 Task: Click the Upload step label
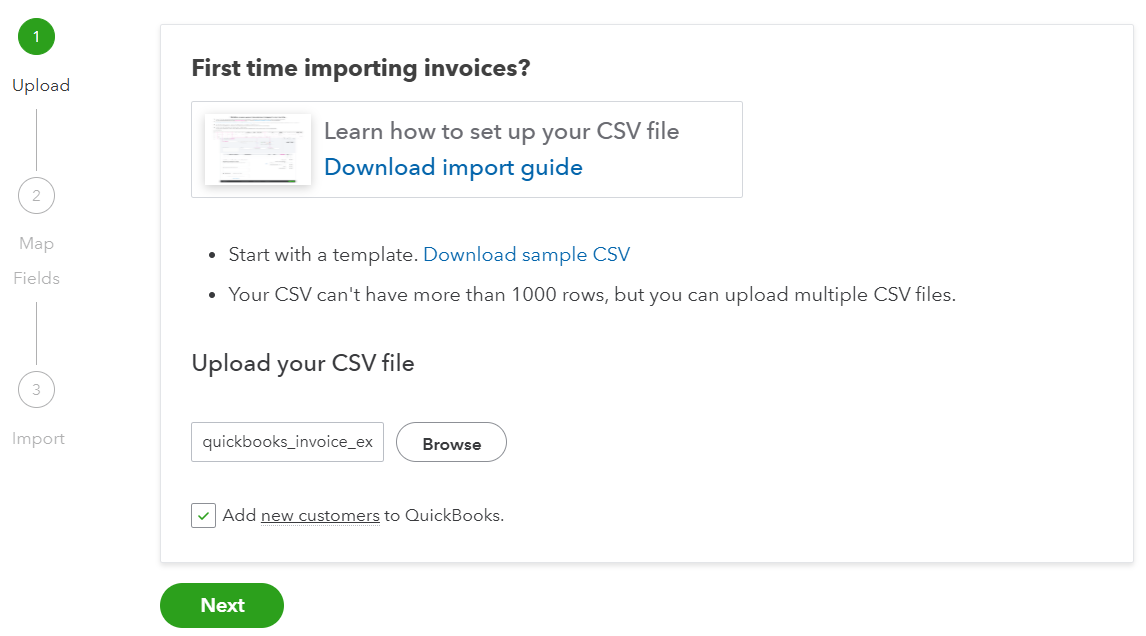pyautogui.click(x=41, y=86)
